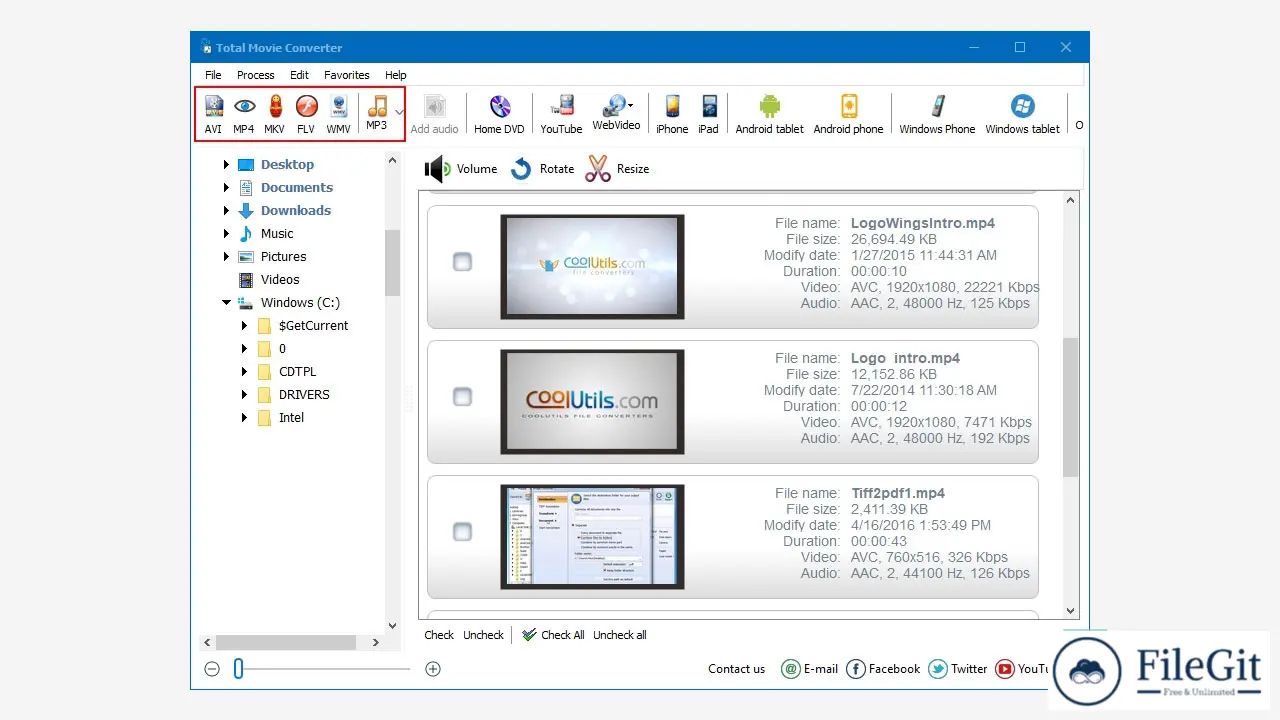Open the Resize scissors tool
The height and width of the screenshot is (720, 1280).
tap(617, 169)
